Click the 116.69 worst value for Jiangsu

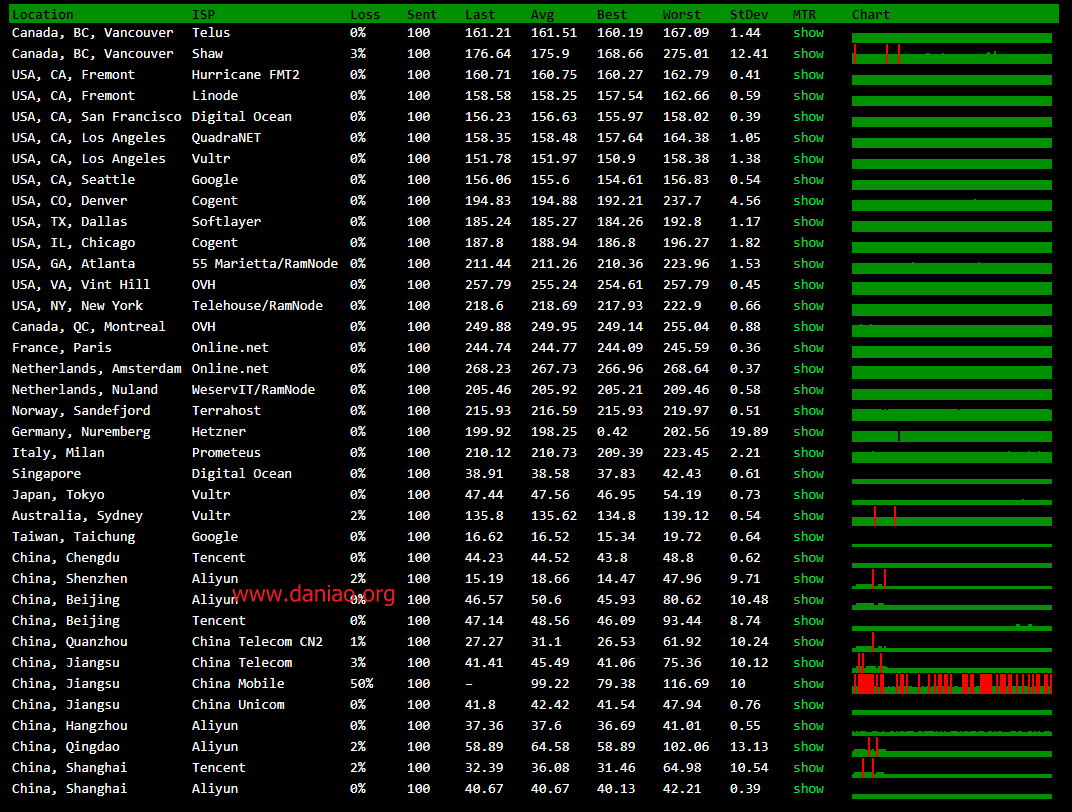pos(686,684)
